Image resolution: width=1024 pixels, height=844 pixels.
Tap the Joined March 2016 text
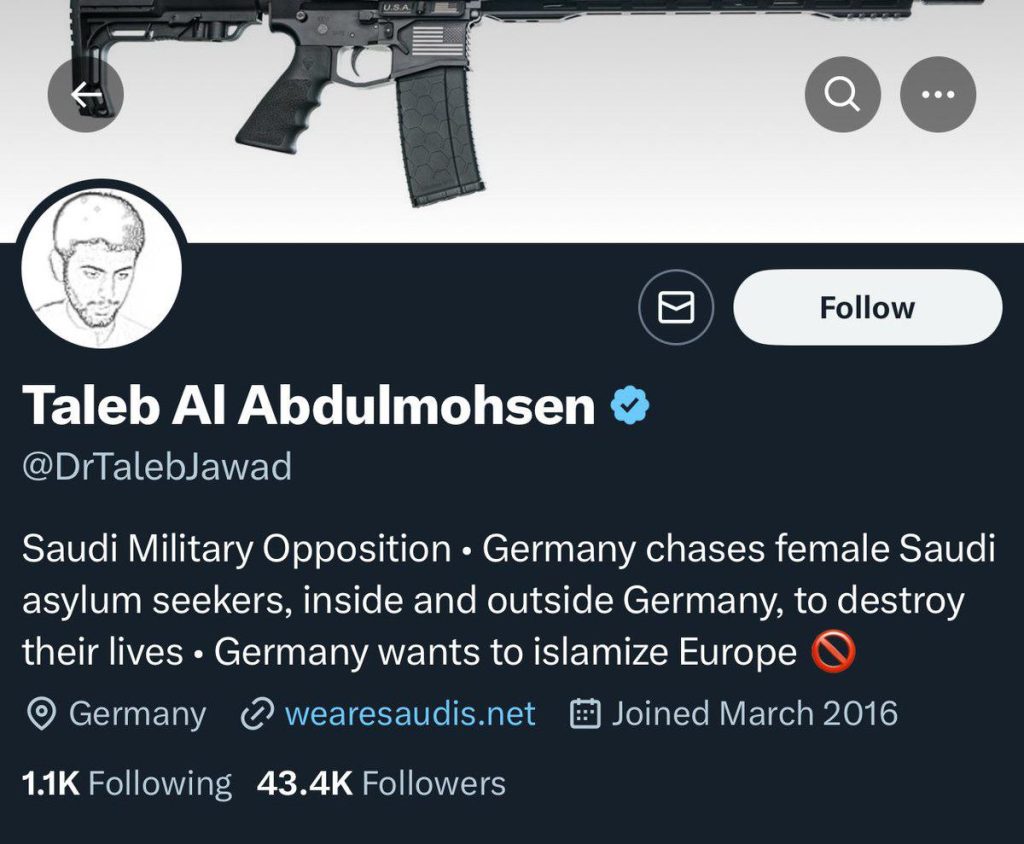[x=754, y=714]
